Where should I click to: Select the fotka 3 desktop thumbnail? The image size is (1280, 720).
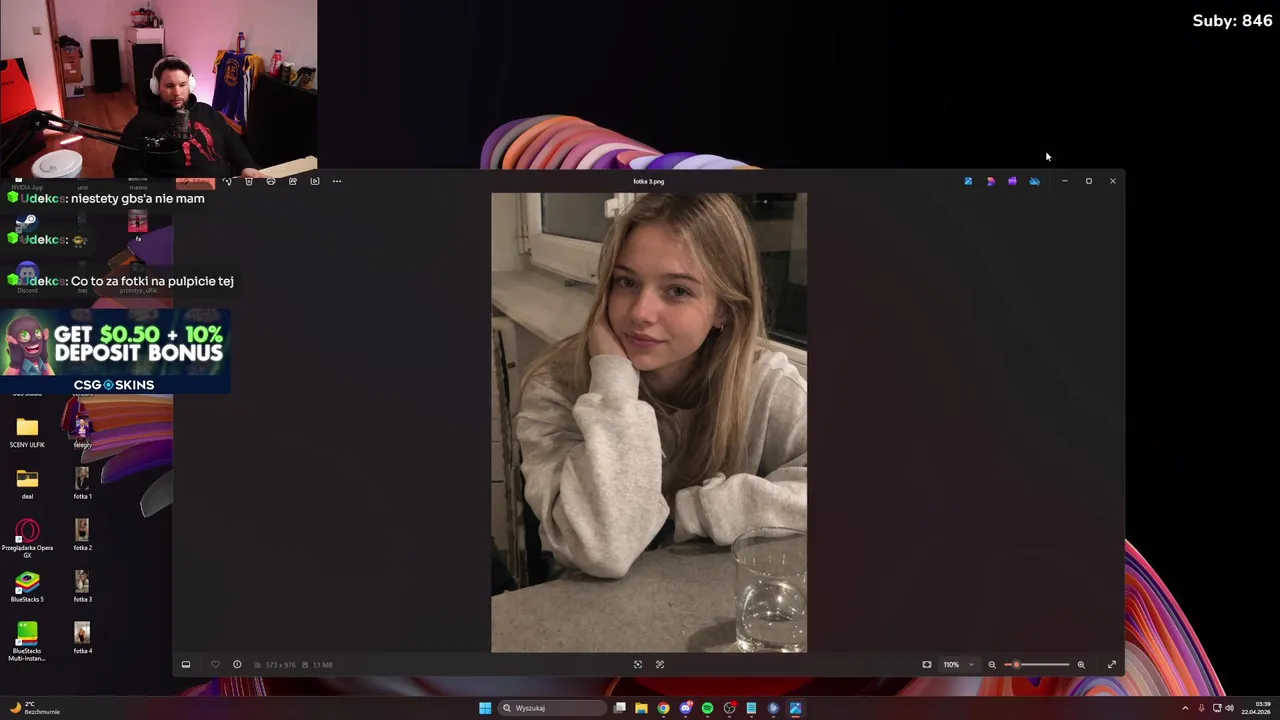tap(82, 587)
